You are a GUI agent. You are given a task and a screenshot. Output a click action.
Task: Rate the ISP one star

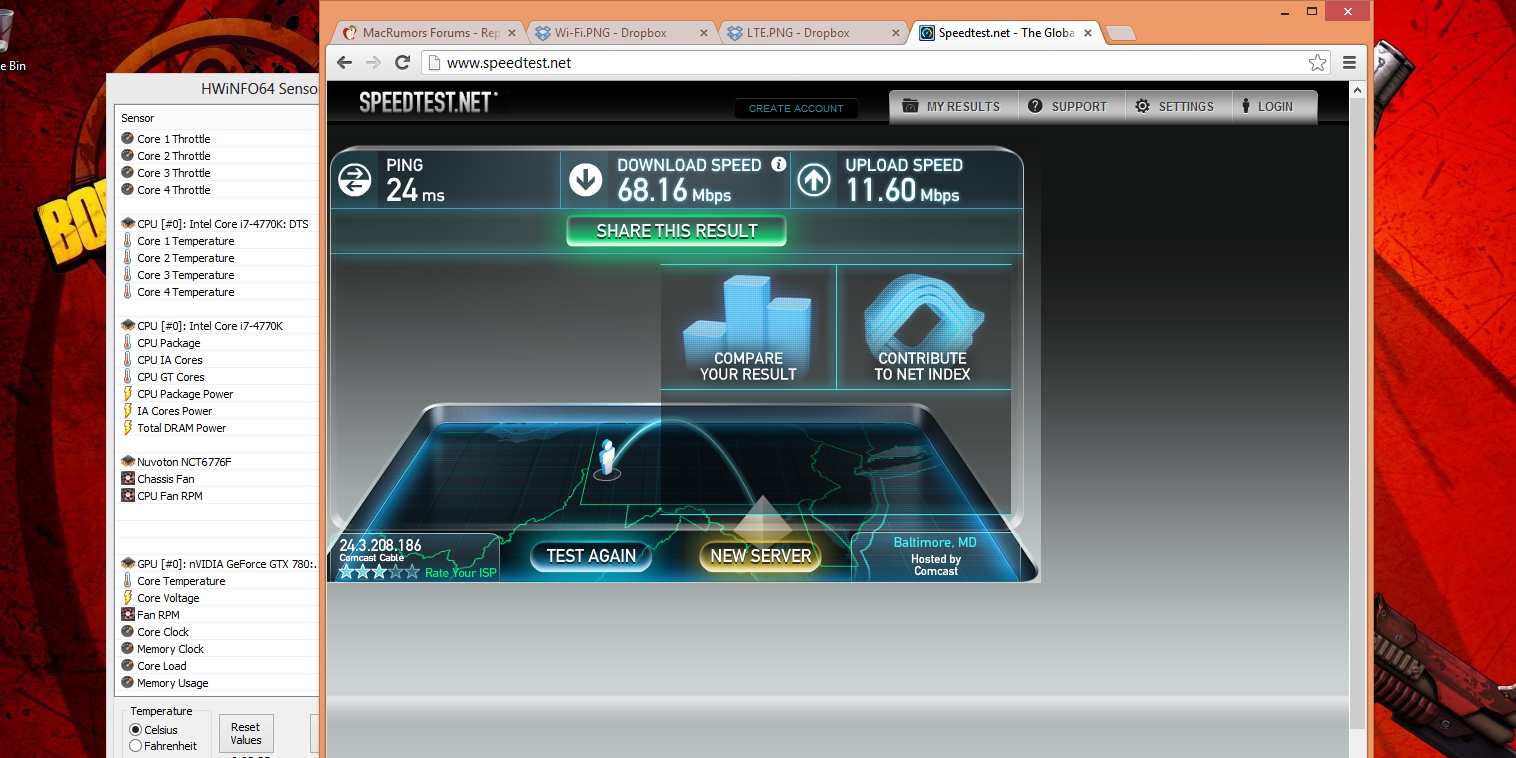pyautogui.click(x=347, y=572)
